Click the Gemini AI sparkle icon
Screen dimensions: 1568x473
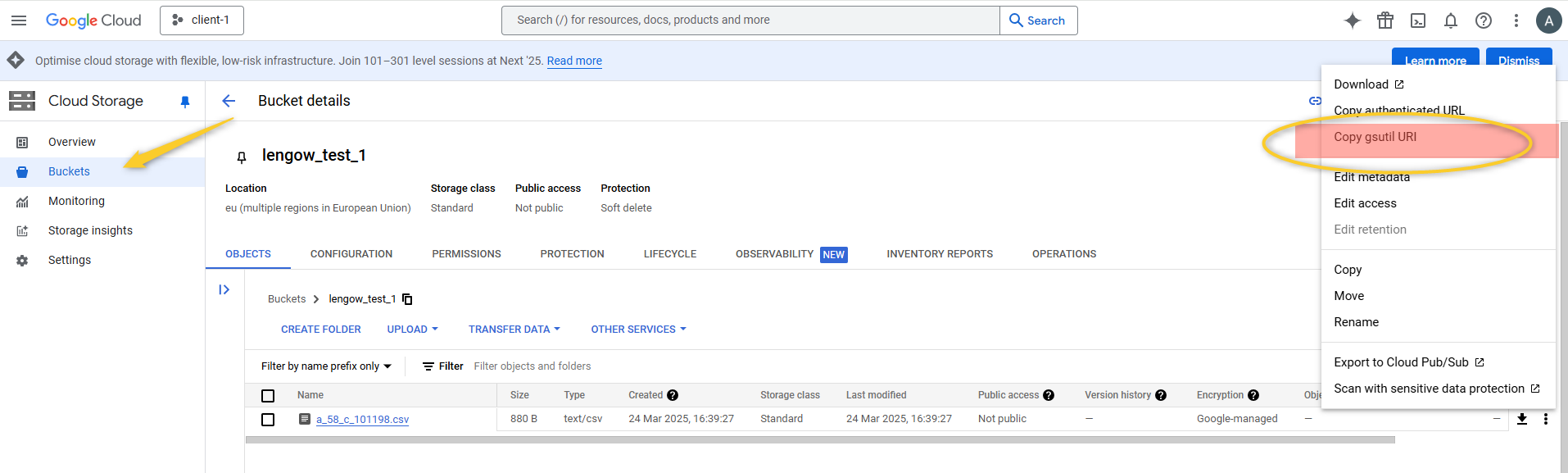click(1353, 20)
